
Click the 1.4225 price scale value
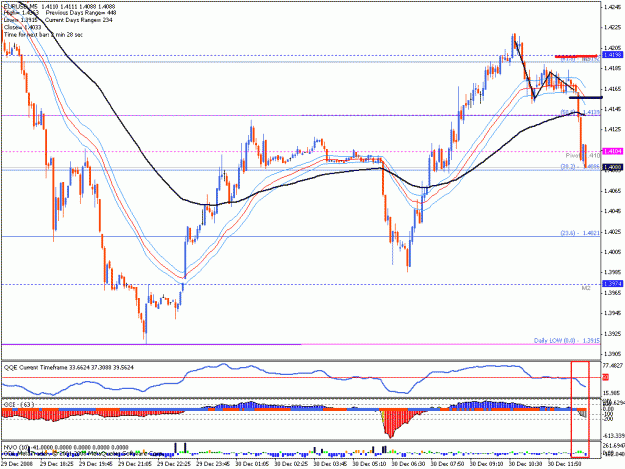(612, 27)
